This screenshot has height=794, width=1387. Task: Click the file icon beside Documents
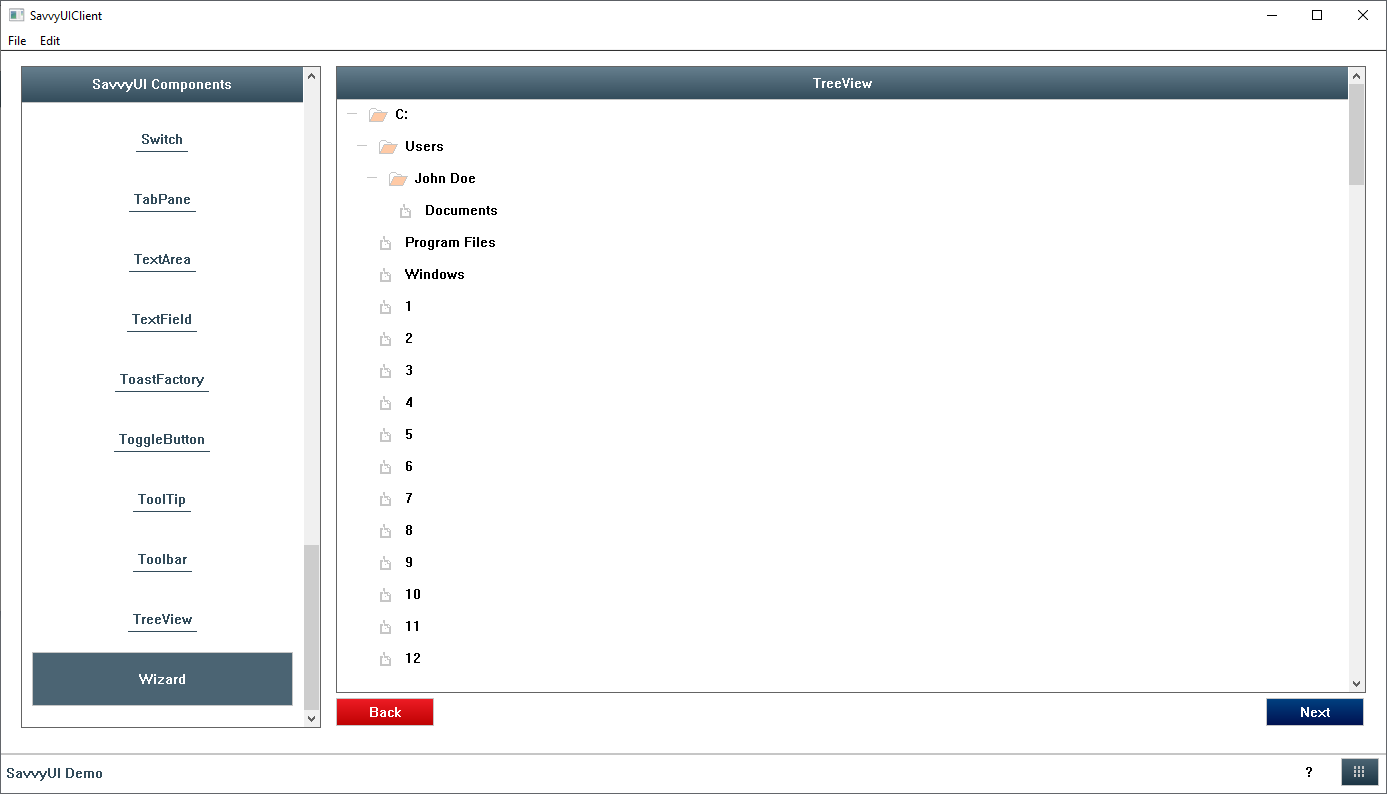coord(405,210)
